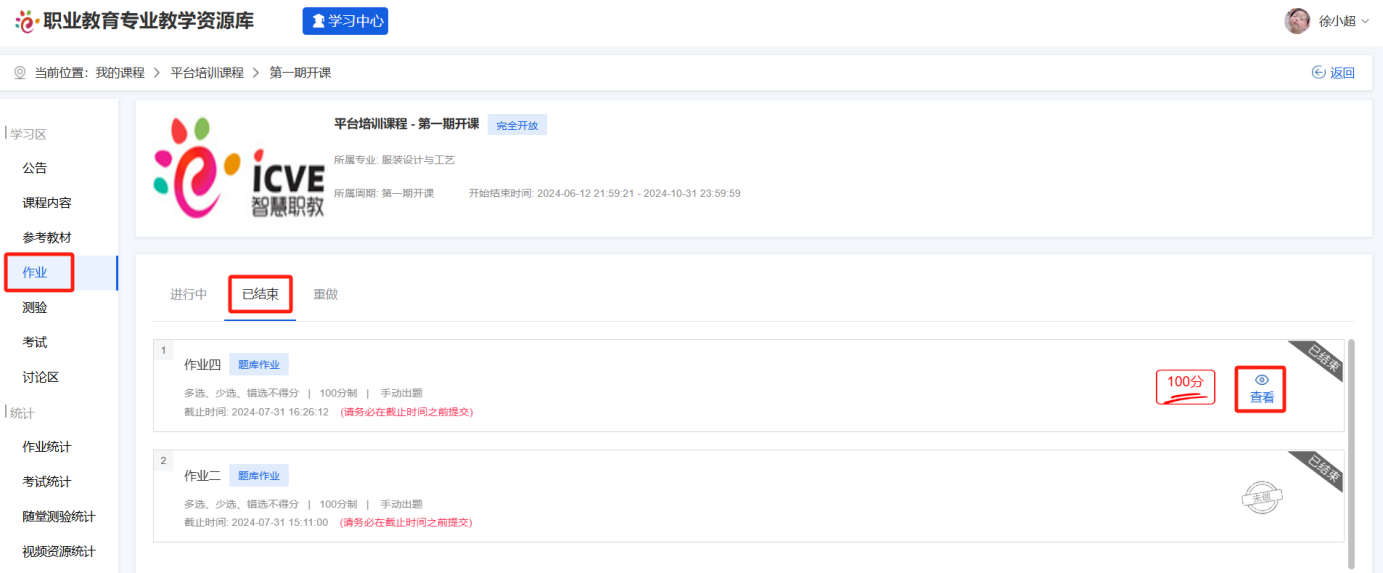Click the user avatar photo
1383x573 pixels.
coord(1297,20)
